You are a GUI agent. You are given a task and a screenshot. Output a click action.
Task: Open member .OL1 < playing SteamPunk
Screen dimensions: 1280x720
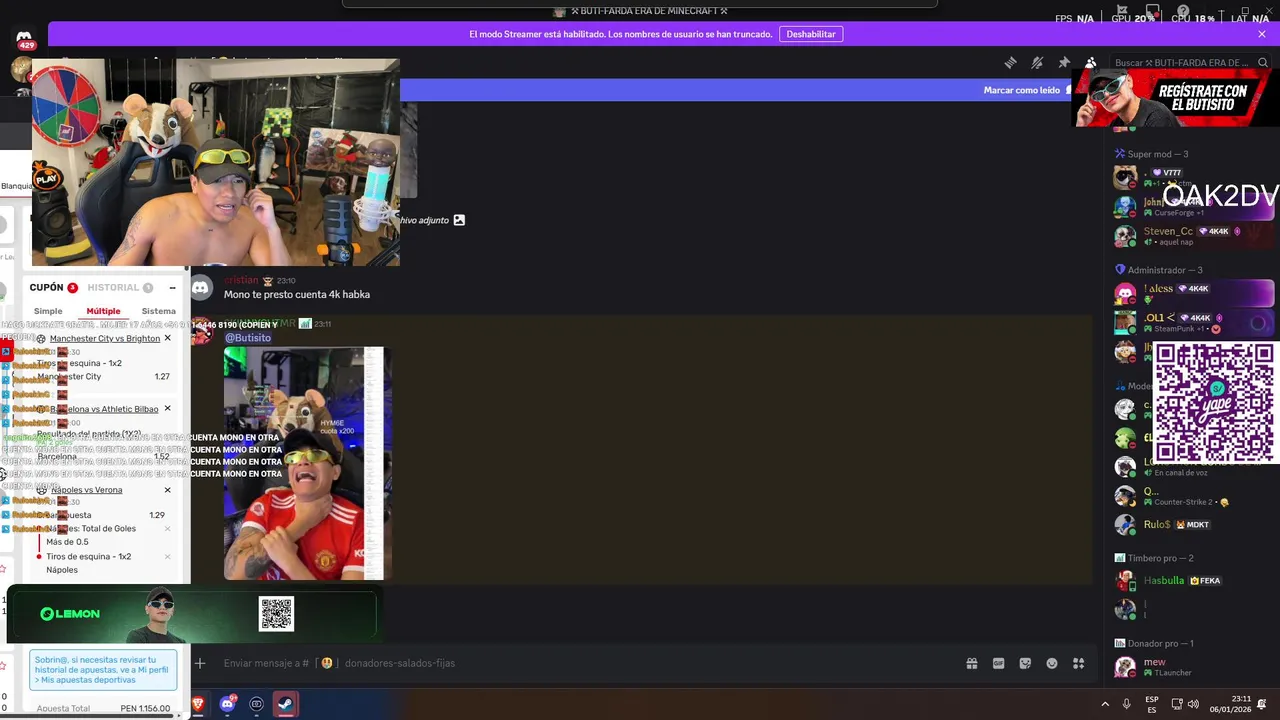pos(1192,322)
